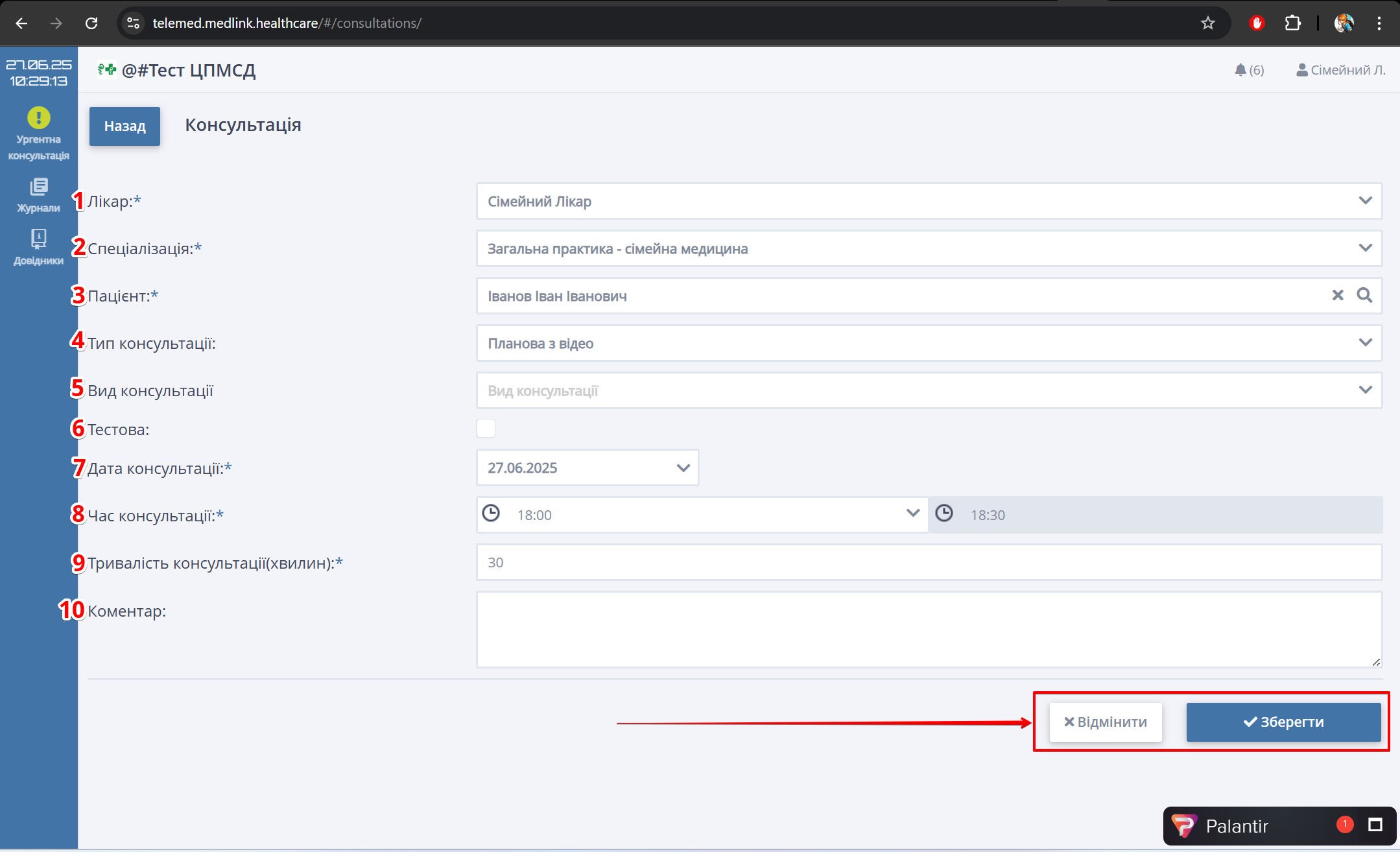Clear the patient field with X icon
Image resolution: width=1400 pixels, height=852 pixels.
(x=1337, y=296)
